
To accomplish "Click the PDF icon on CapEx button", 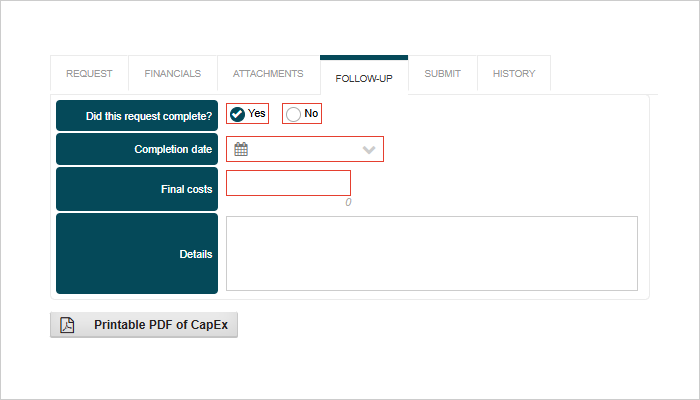I will pos(67,325).
